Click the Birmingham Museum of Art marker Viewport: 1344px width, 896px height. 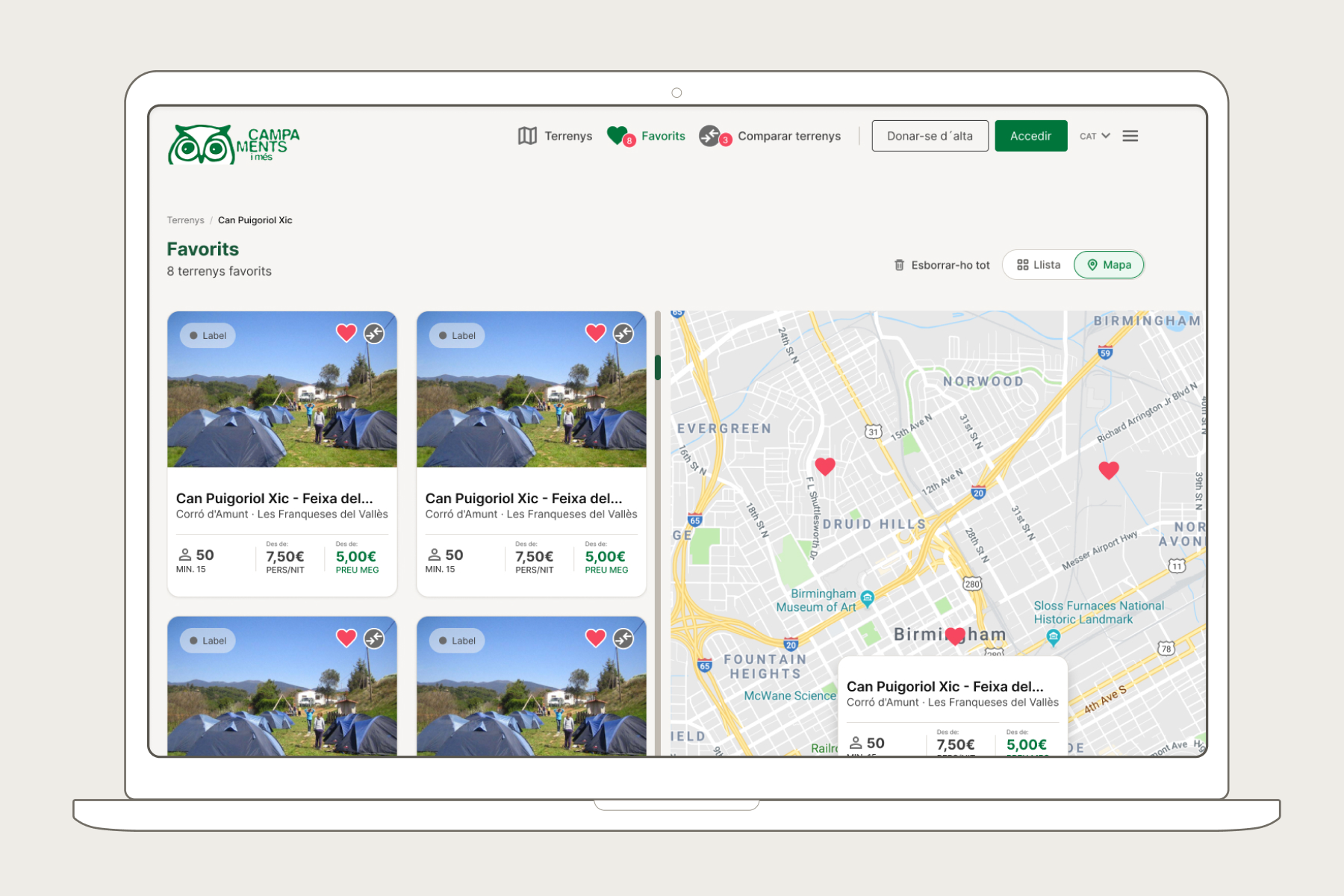tap(868, 597)
